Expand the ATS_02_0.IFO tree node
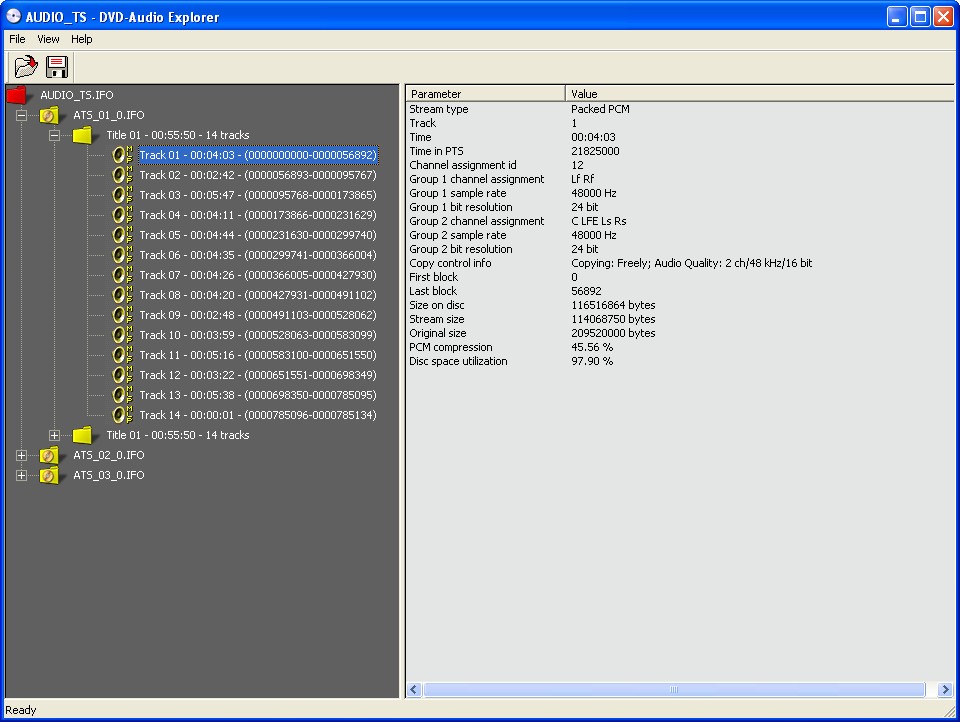960x722 pixels. (21, 455)
